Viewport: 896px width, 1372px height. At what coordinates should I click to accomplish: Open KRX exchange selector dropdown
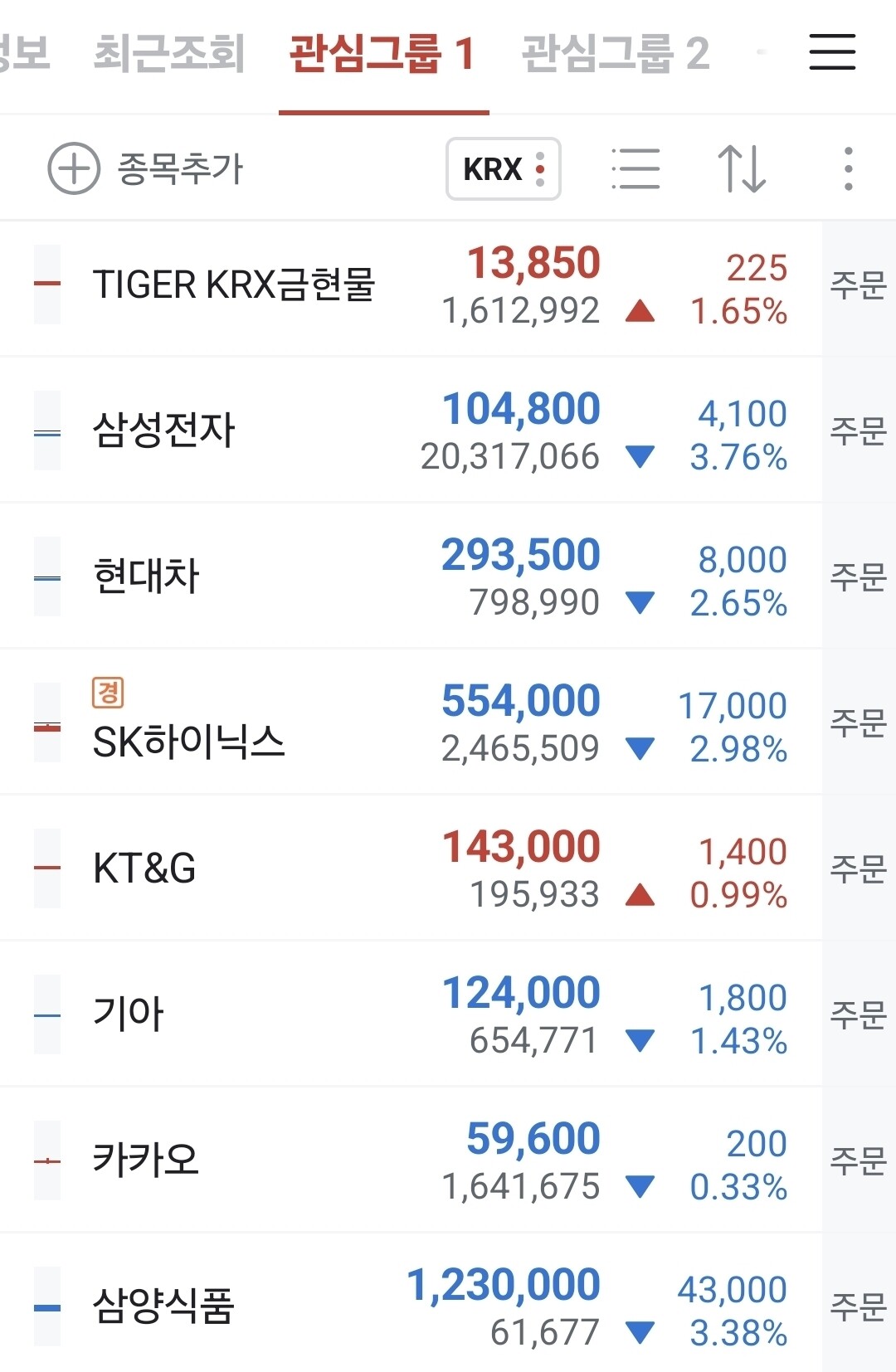click(x=504, y=168)
